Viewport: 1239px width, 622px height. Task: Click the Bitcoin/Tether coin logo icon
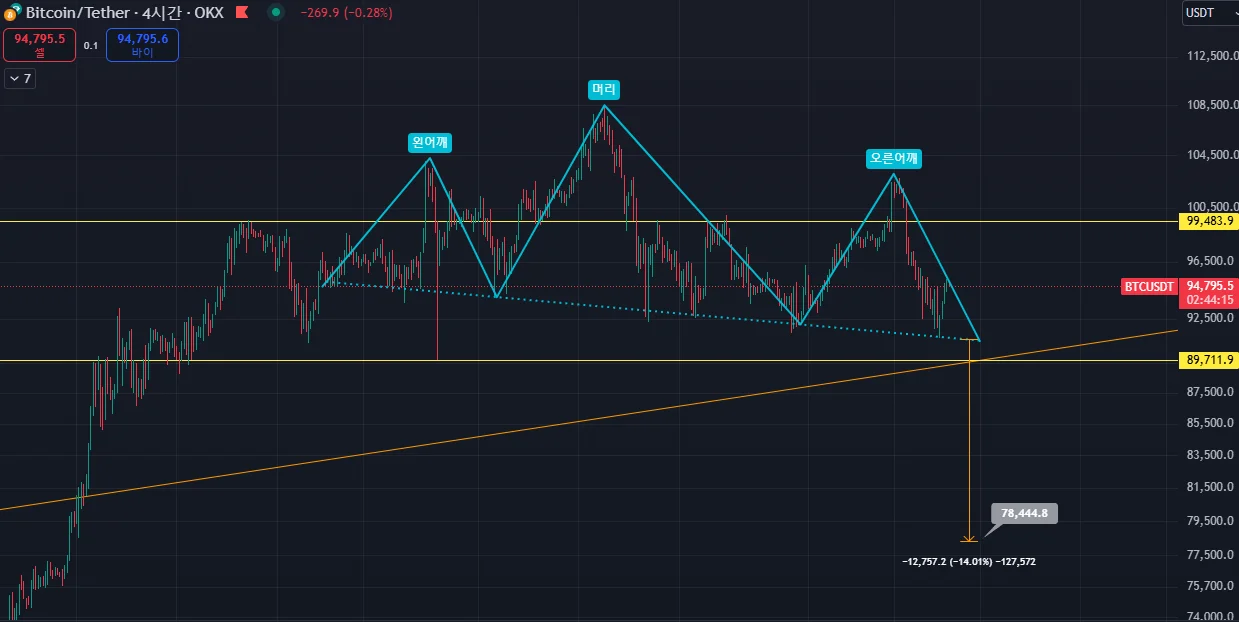point(12,14)
